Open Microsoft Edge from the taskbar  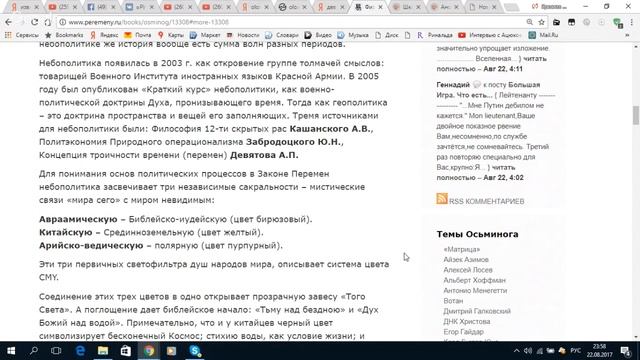[x=80, y=351]
